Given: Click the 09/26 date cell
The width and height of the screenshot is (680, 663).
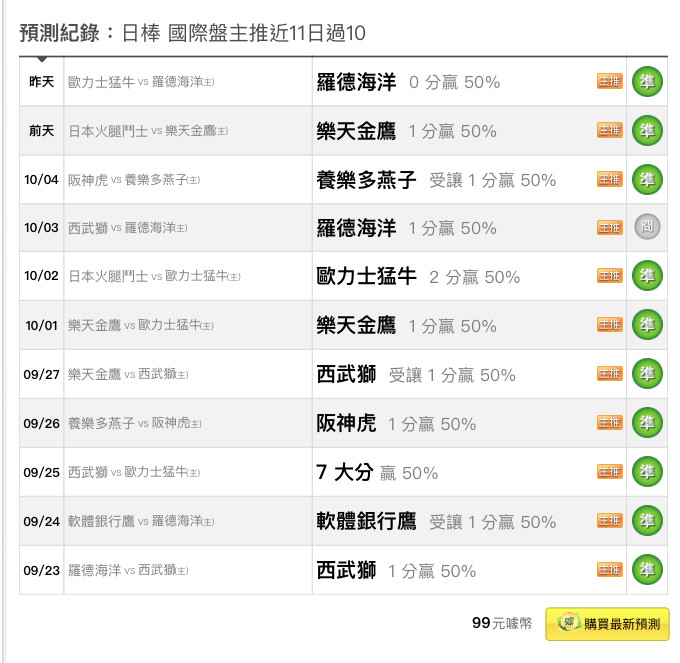Looking at the screenshot, I should tap(42, 423).
